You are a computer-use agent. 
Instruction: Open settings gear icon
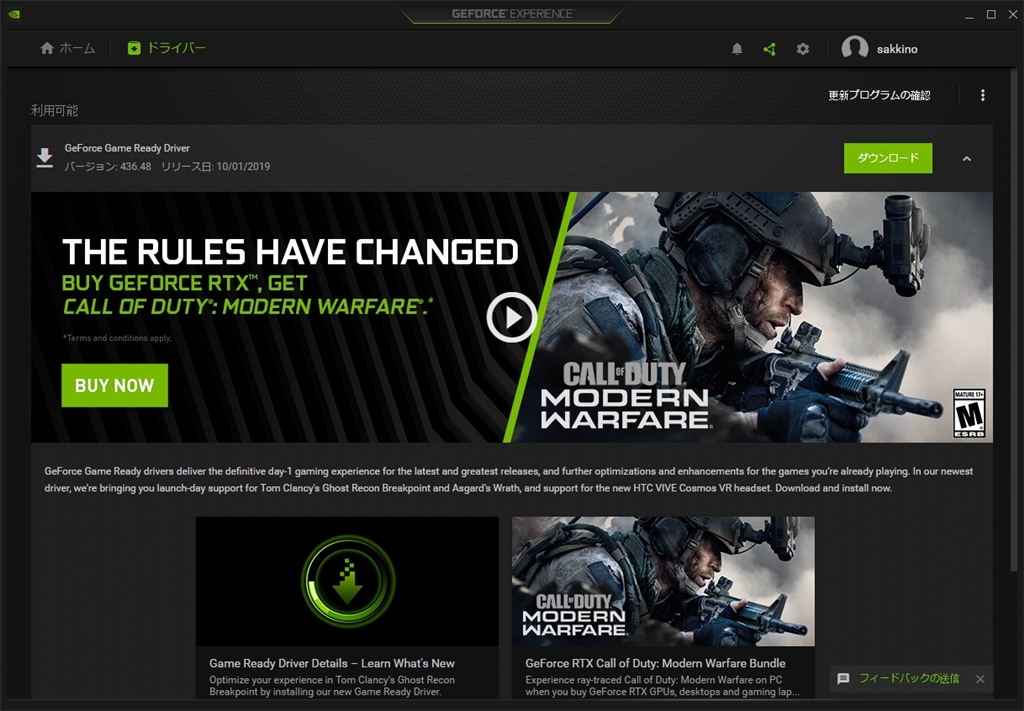tap(803, 49)
